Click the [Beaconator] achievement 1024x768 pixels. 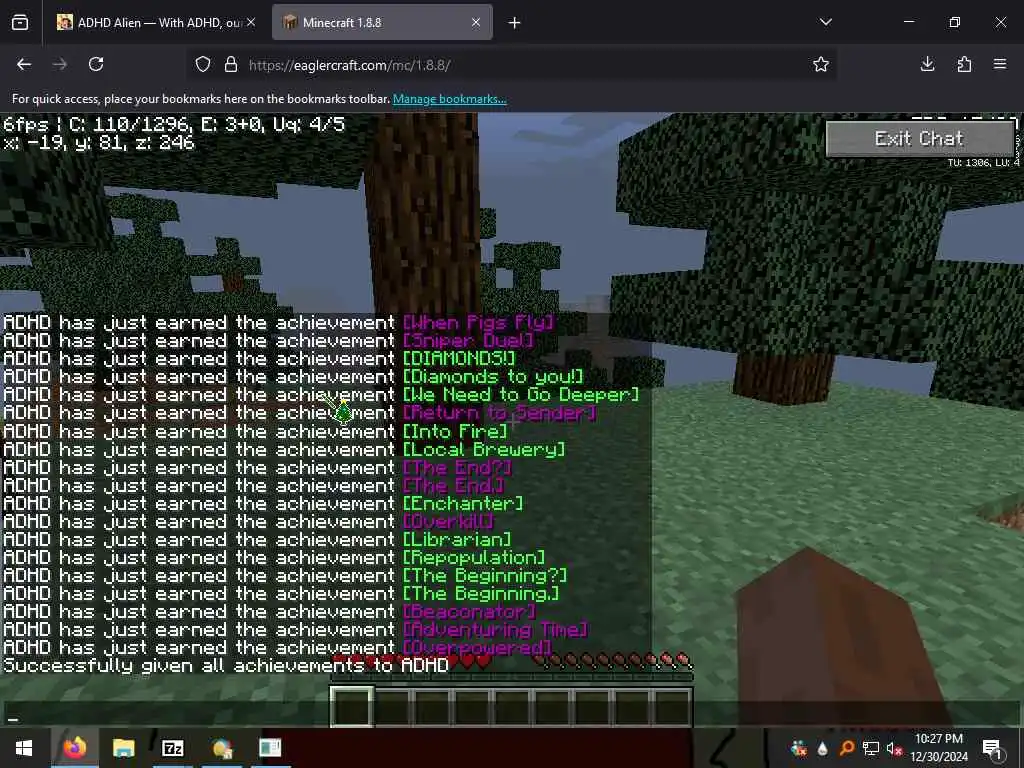[x=470, y=612]
